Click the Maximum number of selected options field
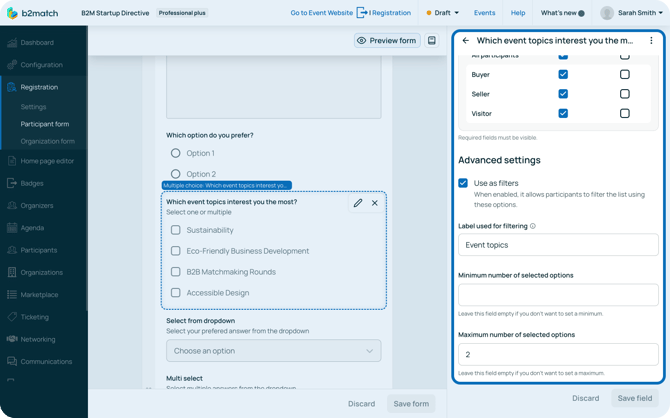This screenshot has width=670, height=418. click(x=558, y=354)
